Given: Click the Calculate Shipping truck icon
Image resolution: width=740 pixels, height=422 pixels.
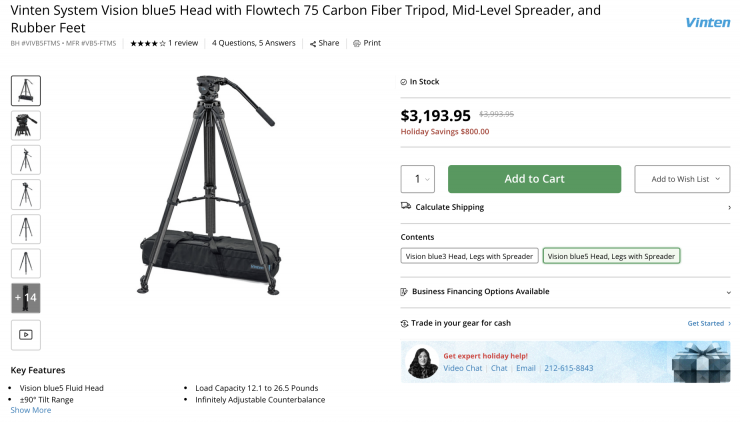Looking at the screenshot, I should point(405,207).
